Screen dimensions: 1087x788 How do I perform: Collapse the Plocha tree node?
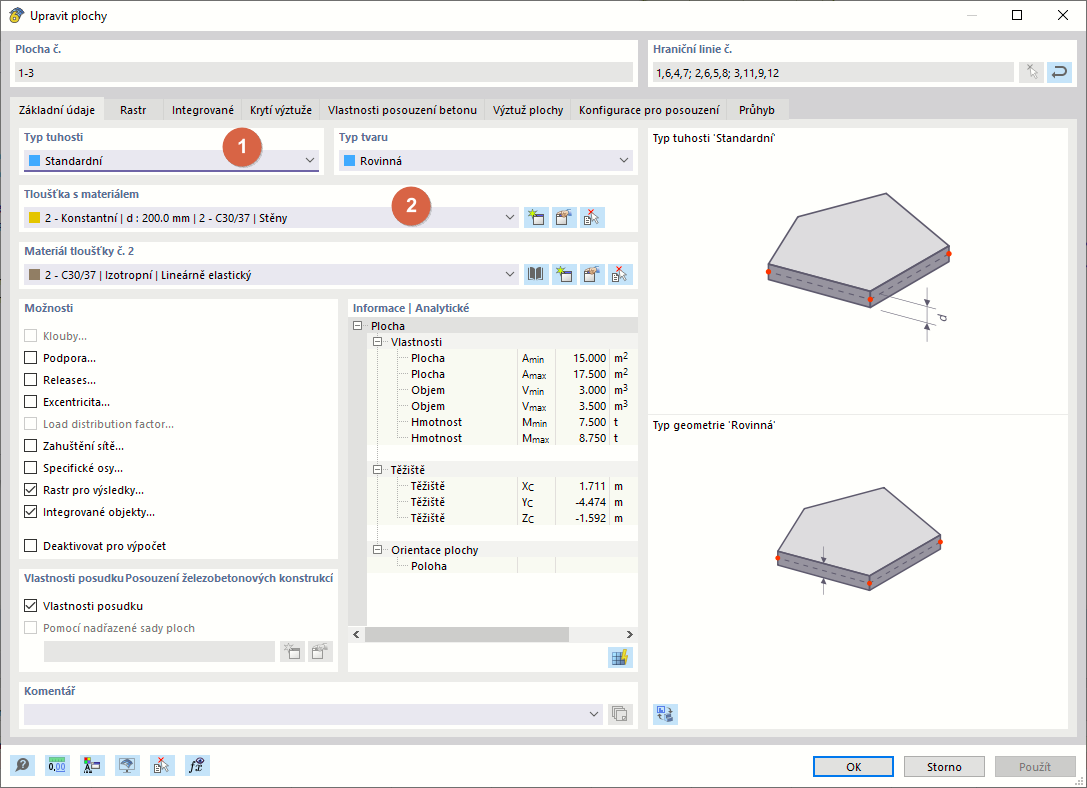coord(358,326)
